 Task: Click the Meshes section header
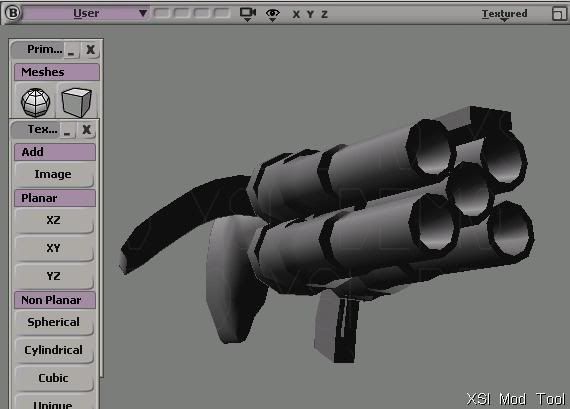57,72
